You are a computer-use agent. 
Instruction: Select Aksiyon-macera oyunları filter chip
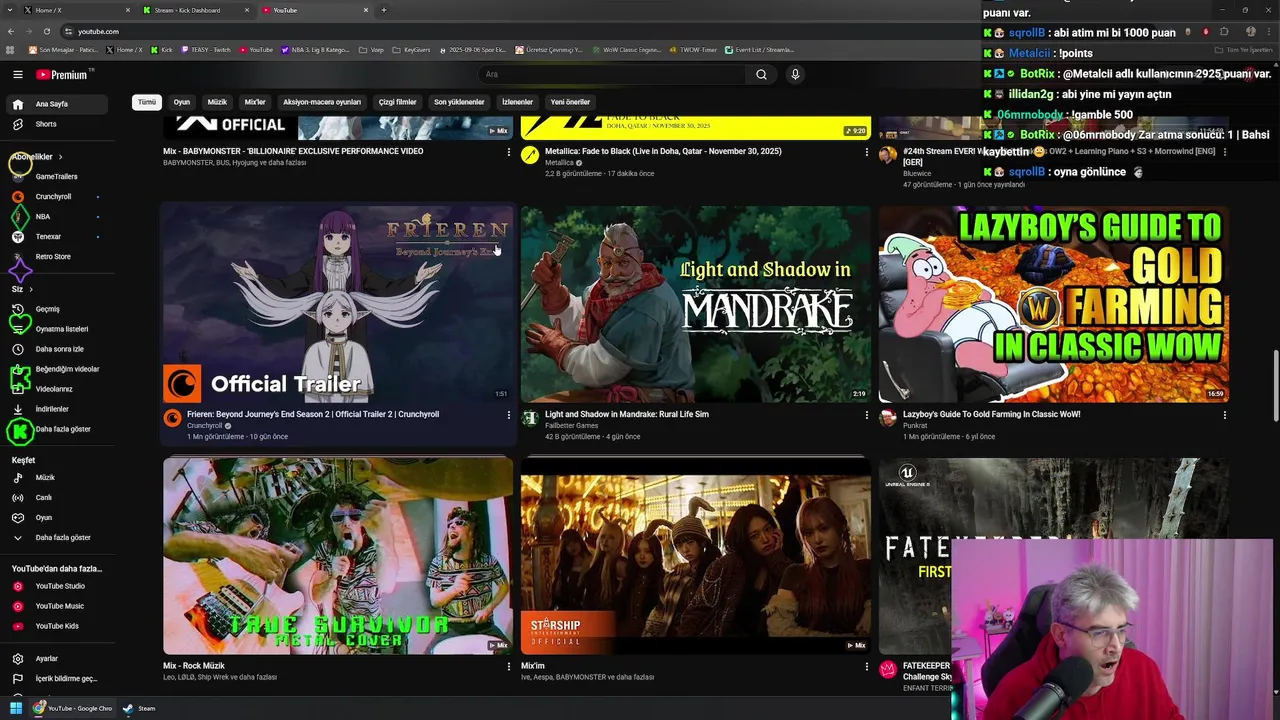[322, 102]
